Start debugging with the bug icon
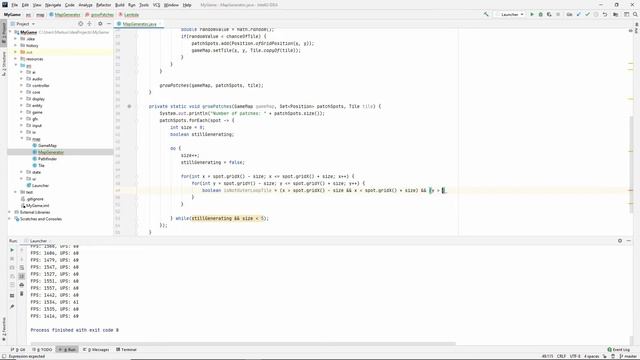Image resolution: width=640 pixels, height=360 pixels. coord(540,15)
